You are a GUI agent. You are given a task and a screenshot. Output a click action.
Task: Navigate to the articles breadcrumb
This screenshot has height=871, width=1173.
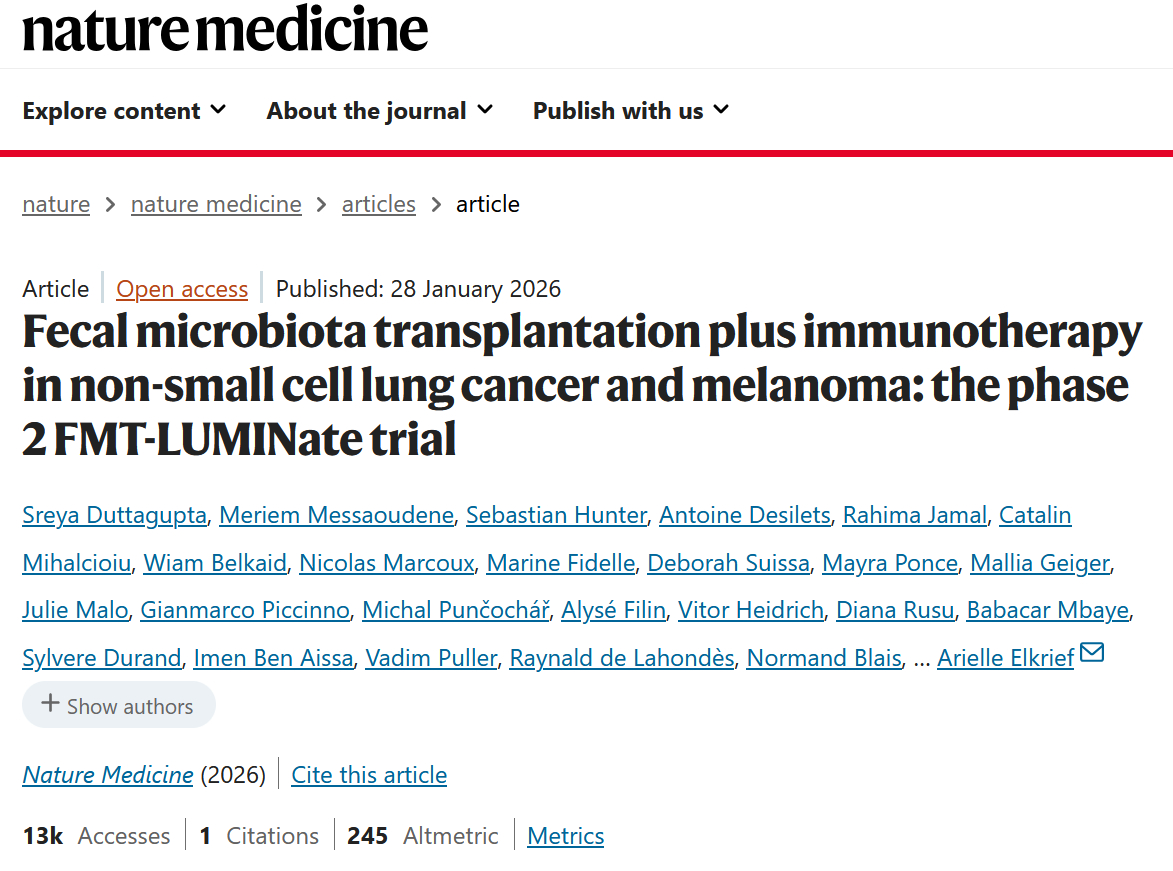pos(378,204)
